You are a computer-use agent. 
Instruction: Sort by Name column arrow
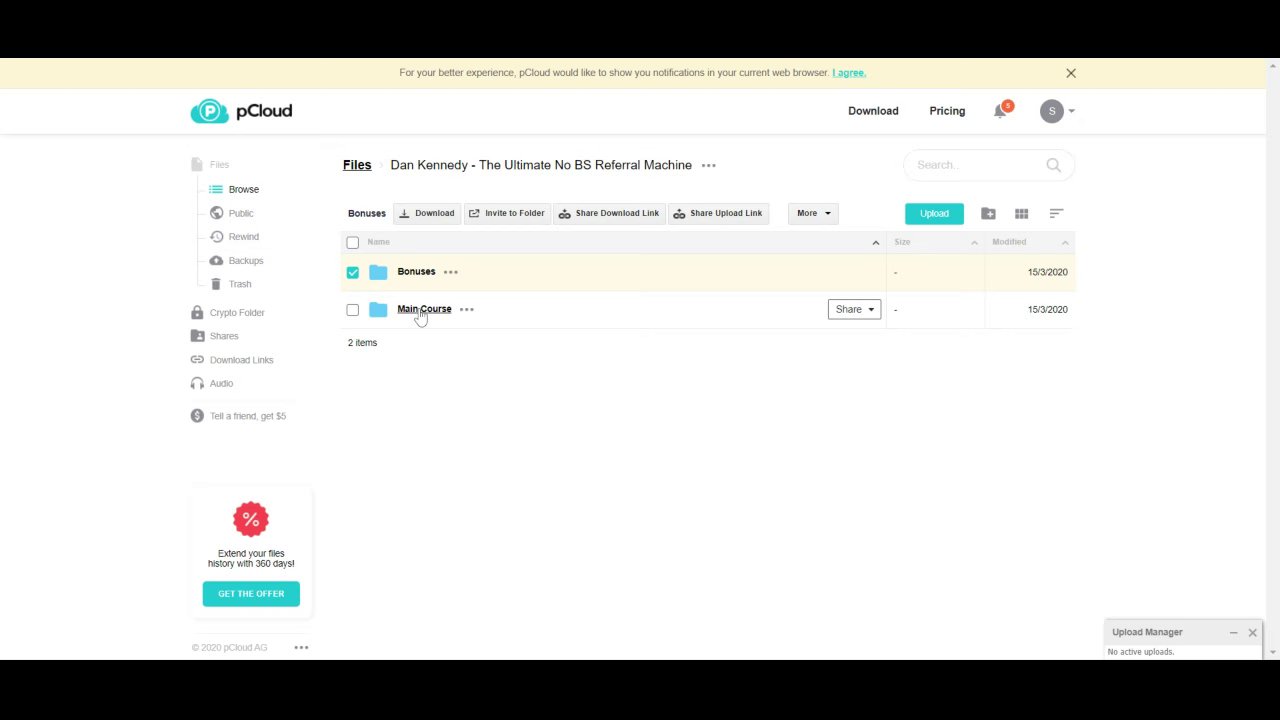coord(875,242)
